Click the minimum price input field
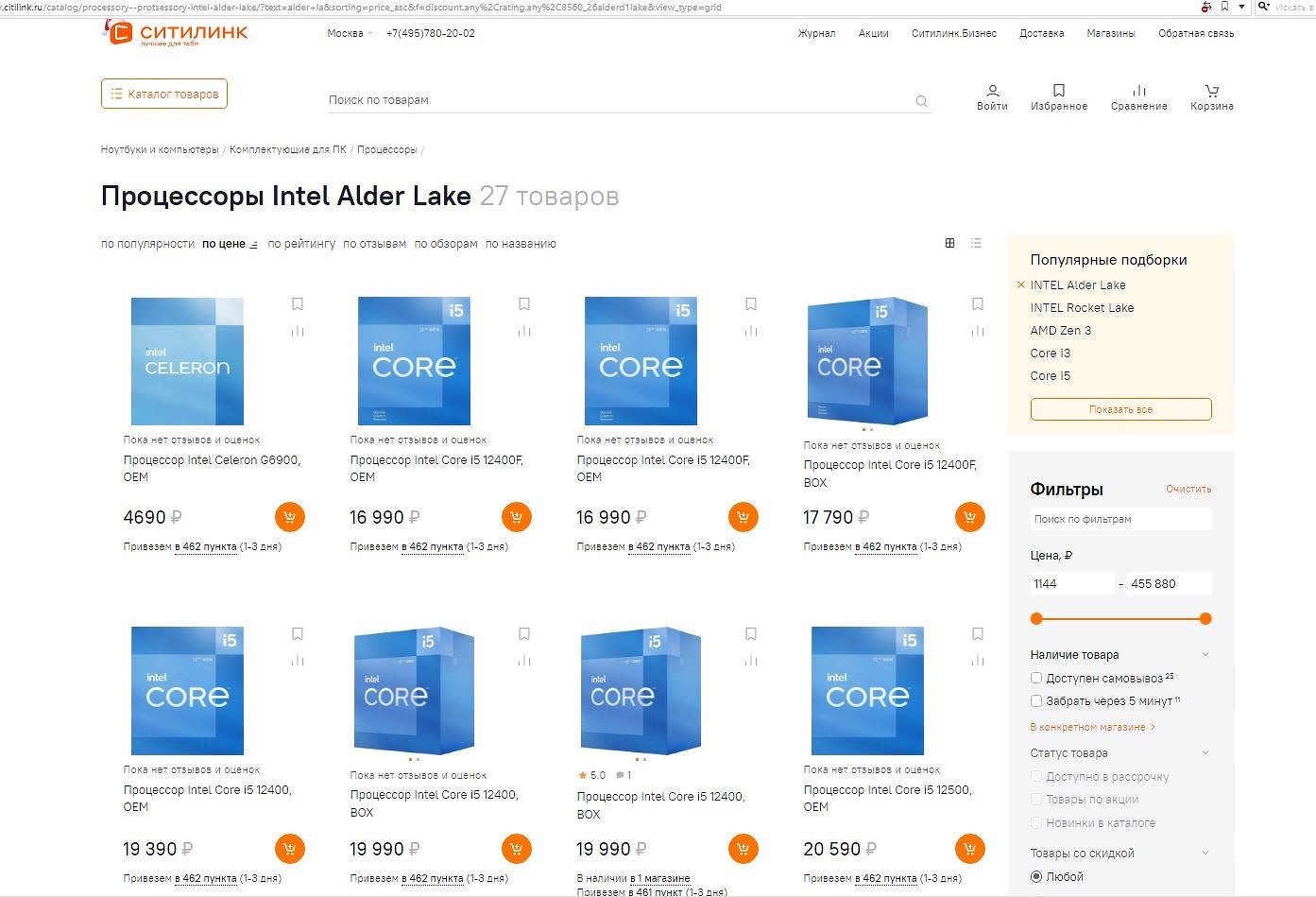This screenshot has height=897, width=1316. [x=1072, y=583]
